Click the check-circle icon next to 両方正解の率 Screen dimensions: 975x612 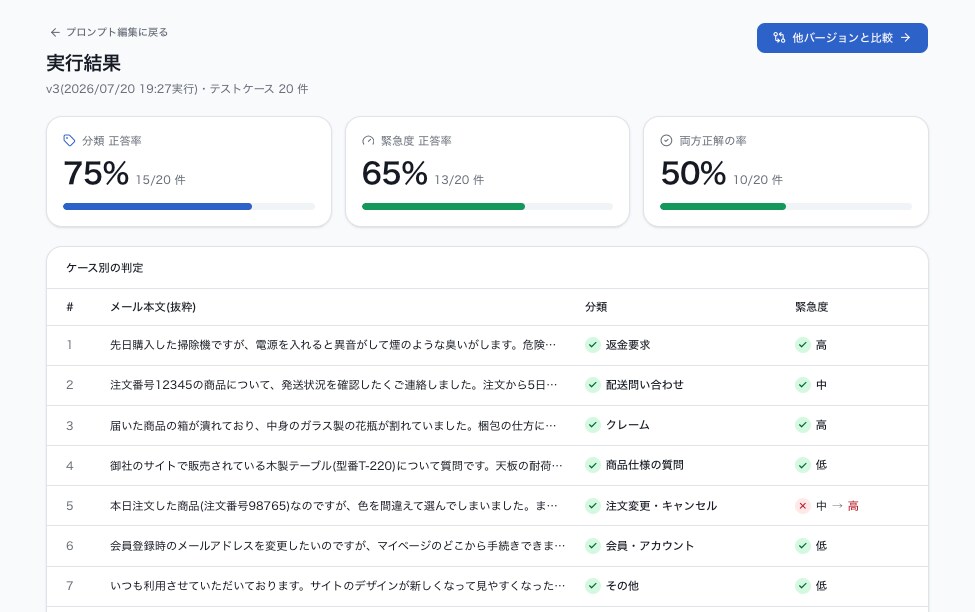coord(667,141)
